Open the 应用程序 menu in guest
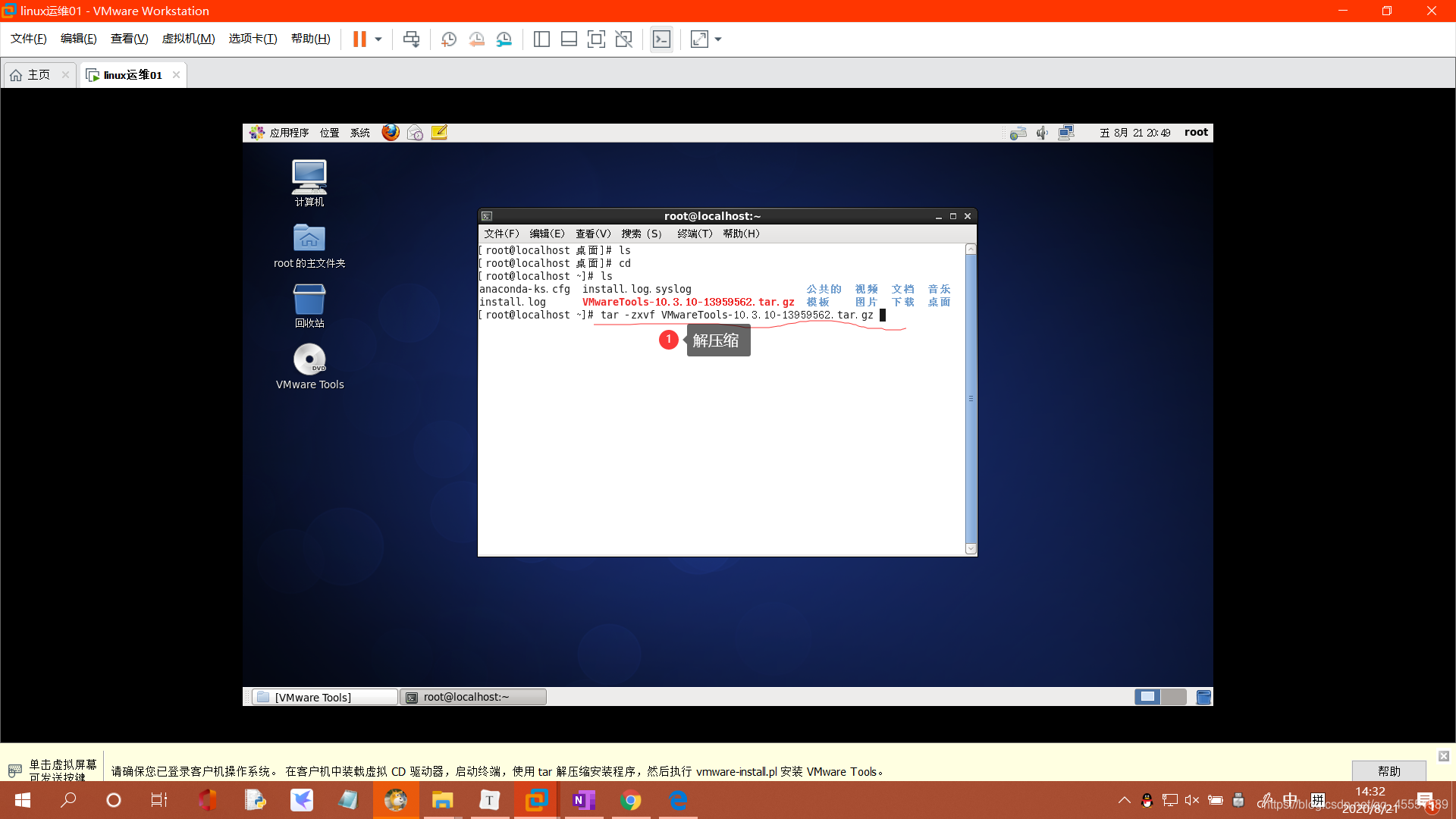The width and height of the screenshot is (1456, 819). [x=288, y=133]
